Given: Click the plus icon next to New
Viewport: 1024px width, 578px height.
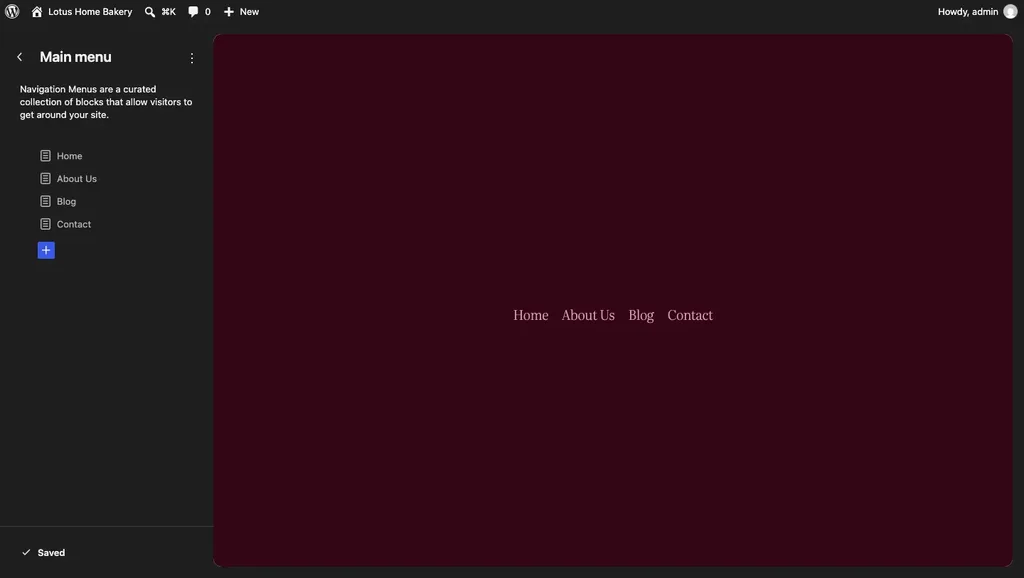Looking at the screenshot, I should 229,12.
